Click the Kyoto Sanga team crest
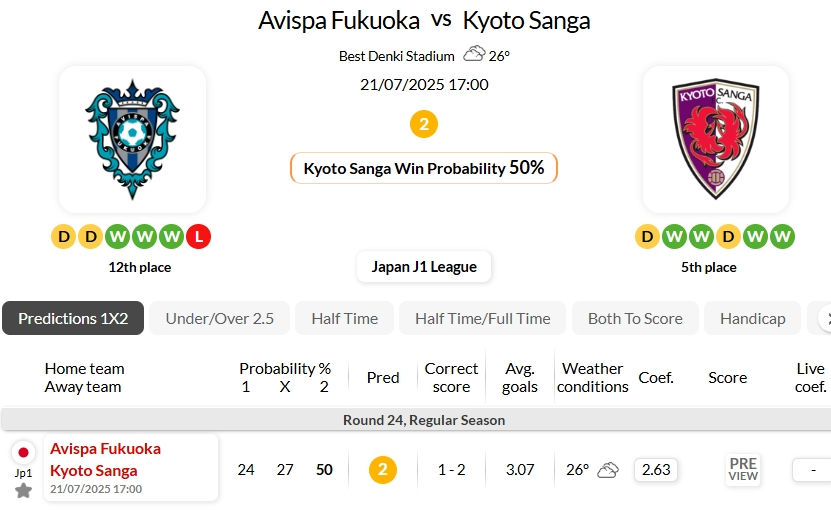831x516 pixels. tap(715, 139)
